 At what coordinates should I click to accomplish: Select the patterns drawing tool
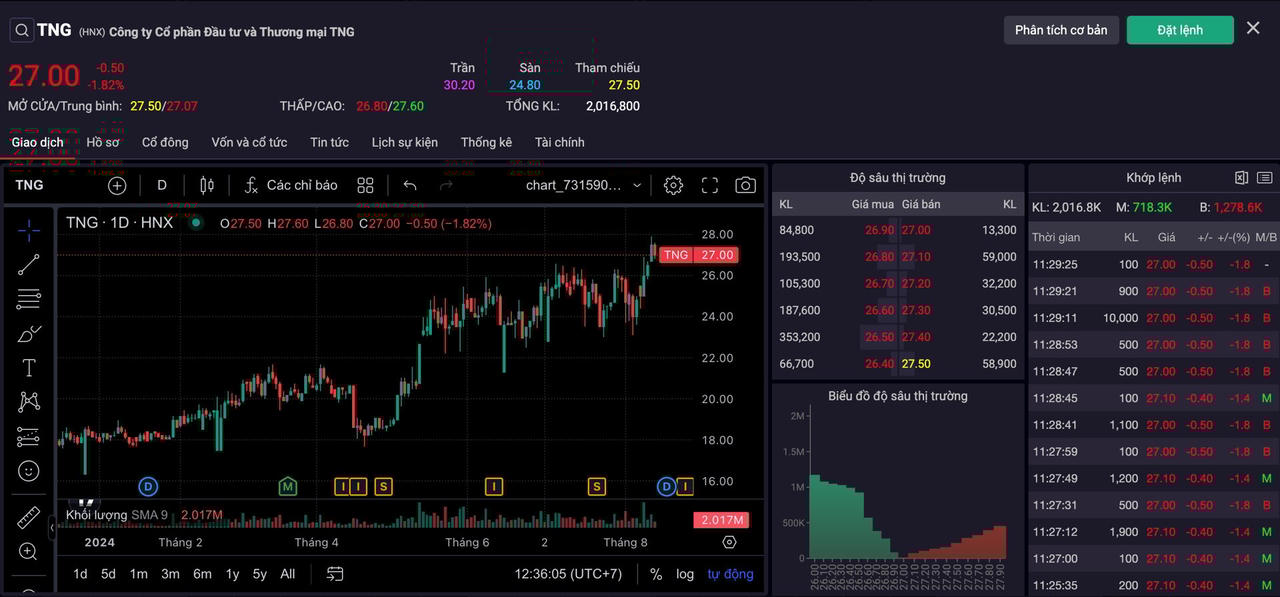click(29, 402)
